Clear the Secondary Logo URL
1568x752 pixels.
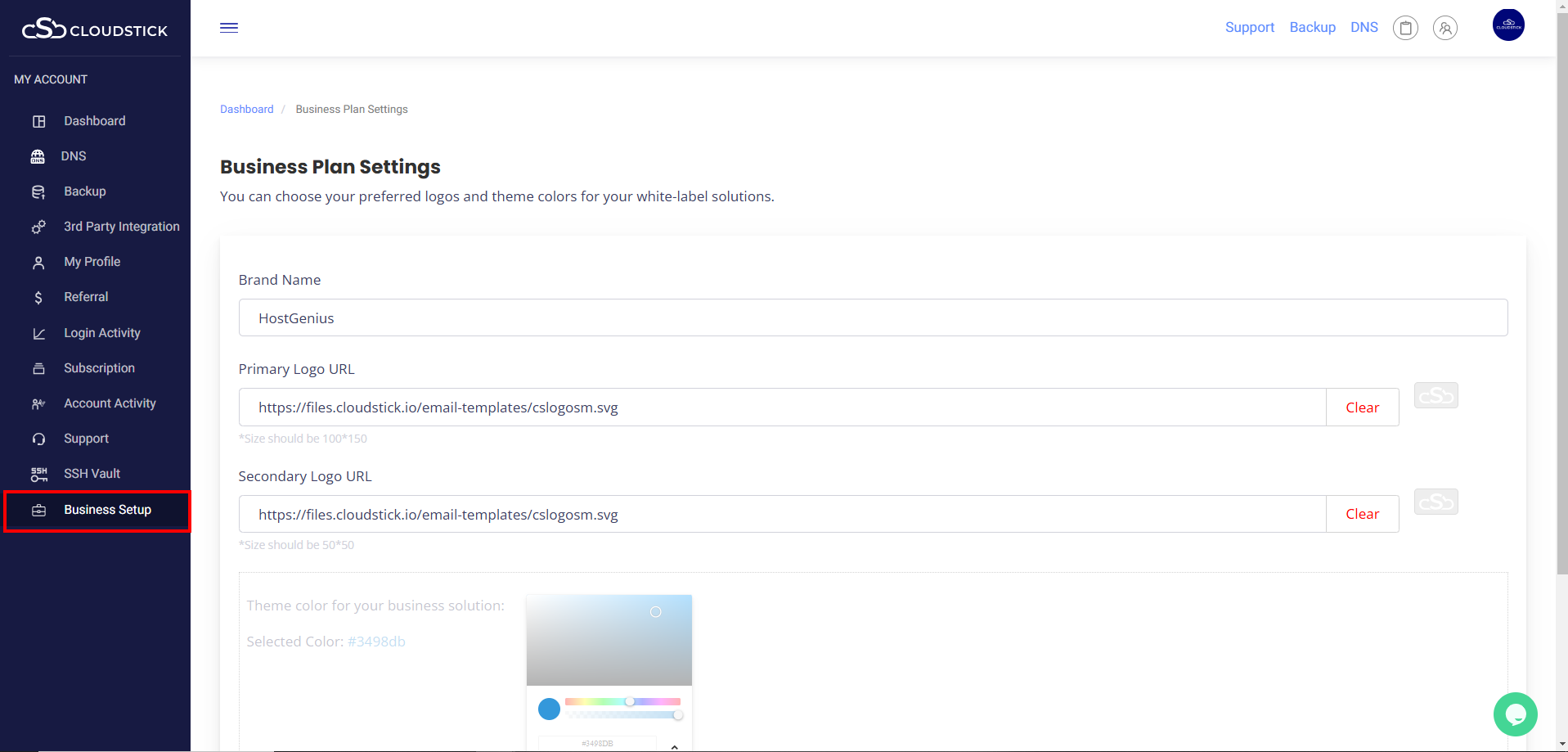(1362, 514)
